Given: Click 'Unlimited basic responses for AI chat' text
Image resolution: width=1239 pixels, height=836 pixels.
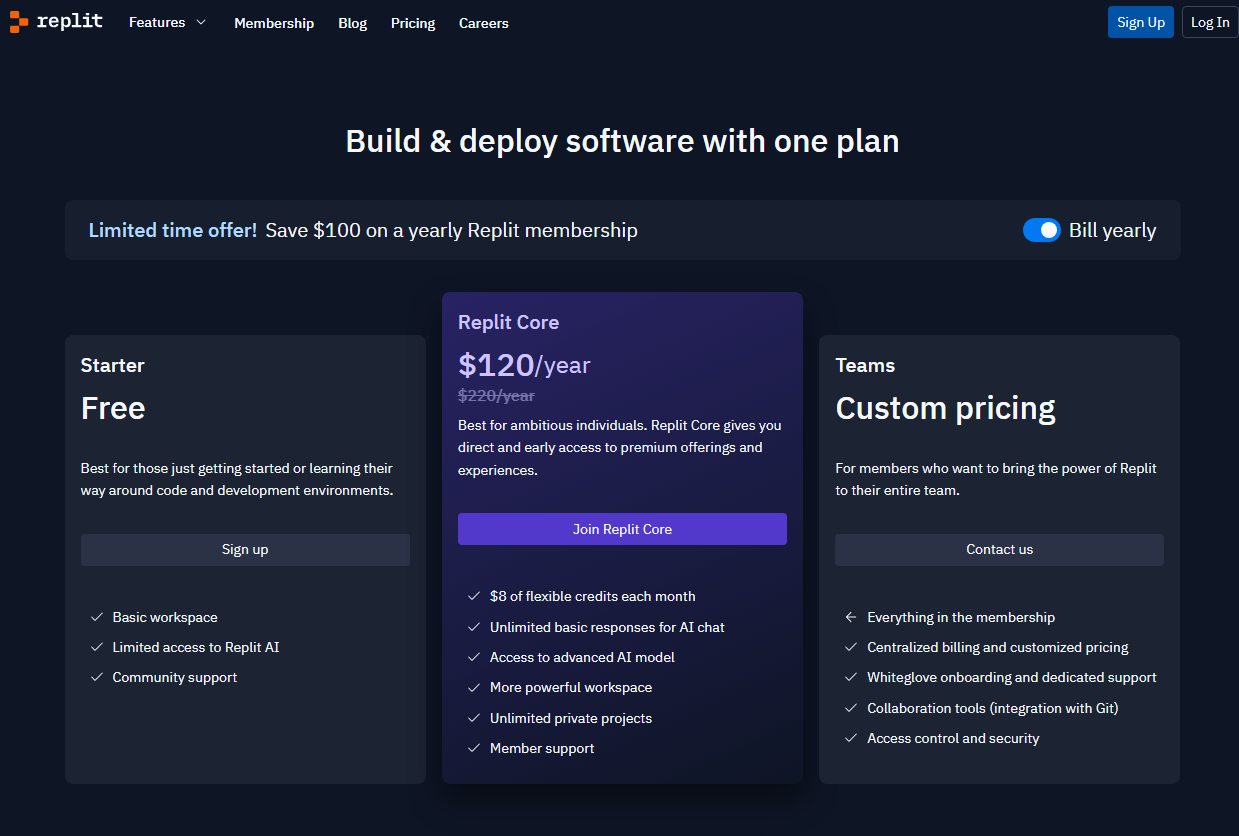Looking at the screenshot, I should (607, 627).
